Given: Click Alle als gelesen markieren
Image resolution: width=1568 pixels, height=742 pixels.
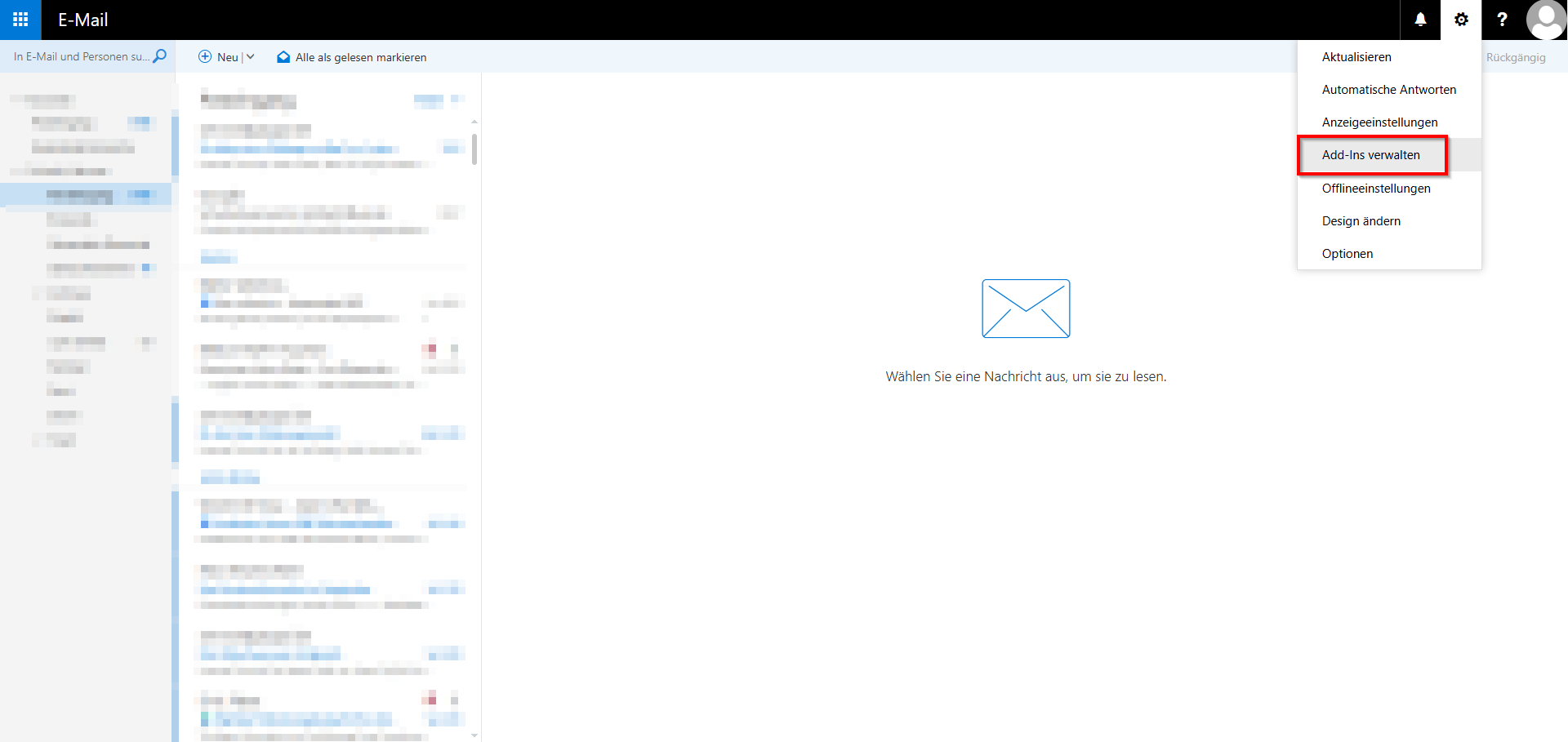Looking at the screenshot, I should 362,56.
